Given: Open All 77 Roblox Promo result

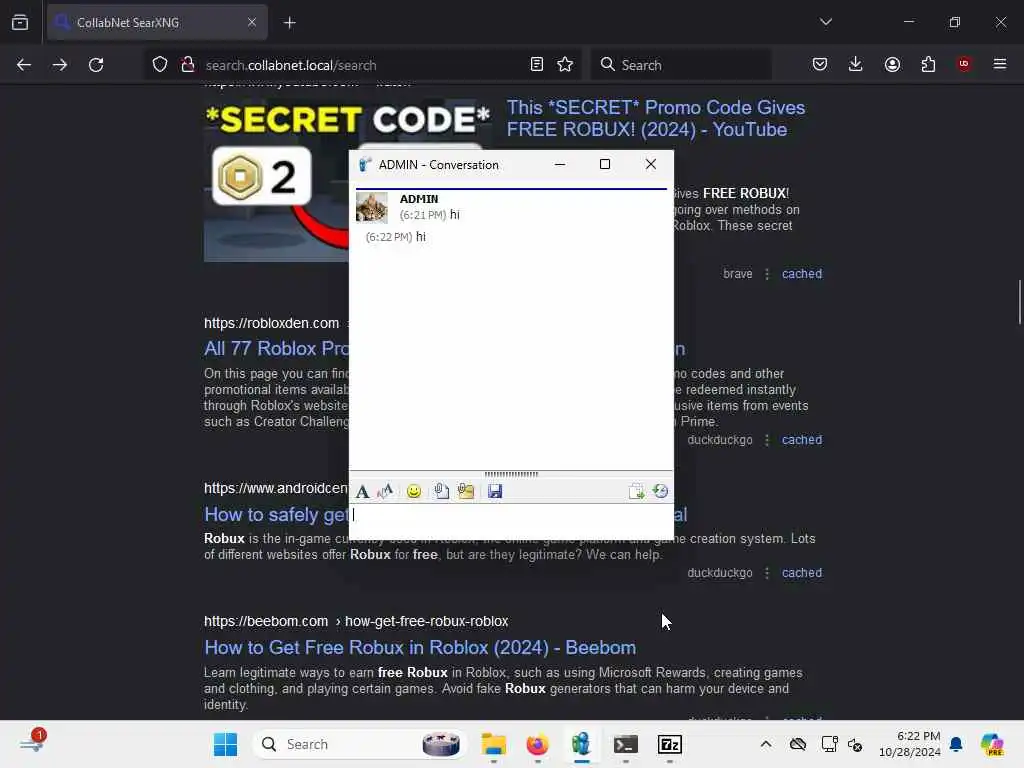Looking at the screenshot, I should click(x=276, y=348).
